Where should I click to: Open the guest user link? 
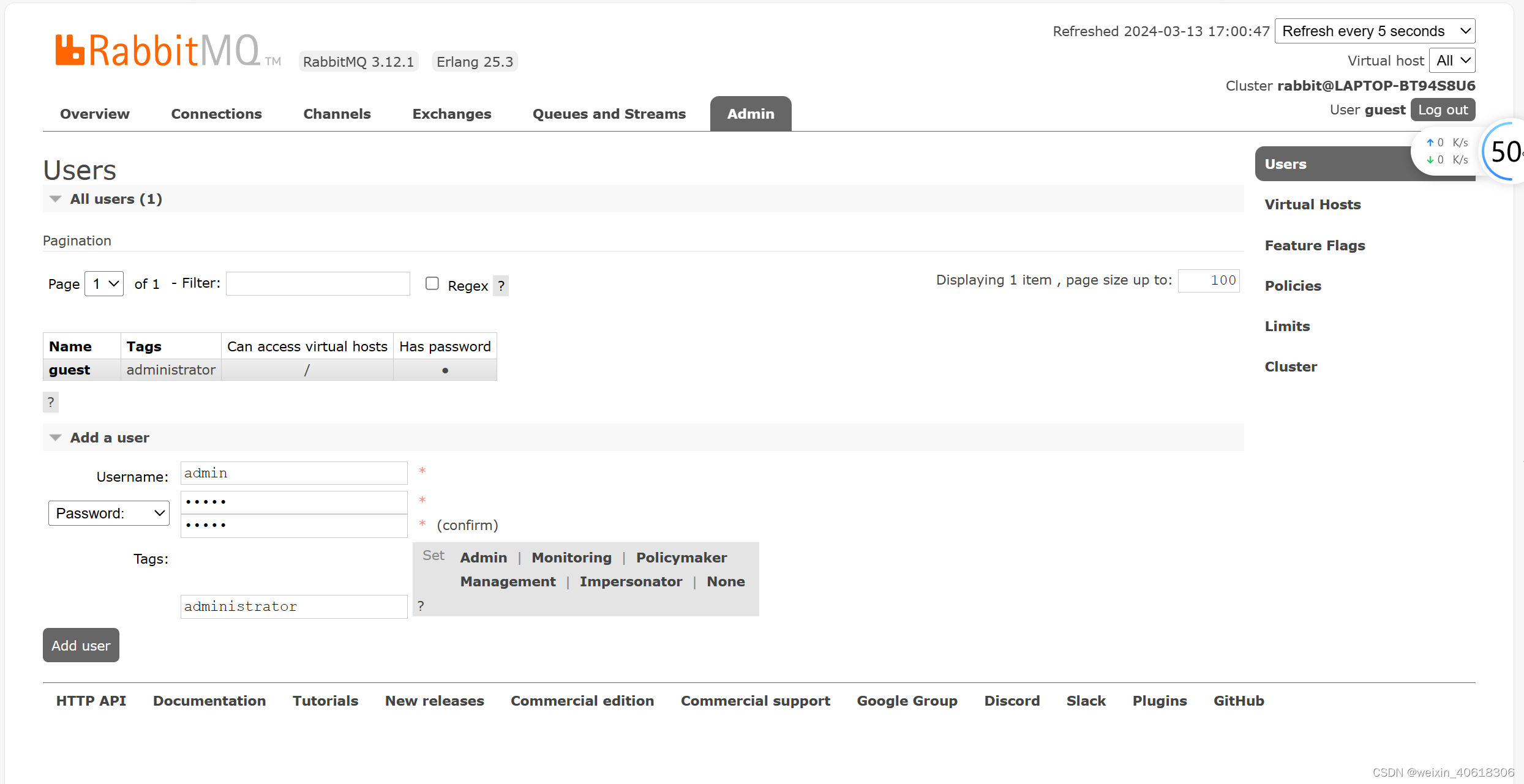(x=69, y=370)
